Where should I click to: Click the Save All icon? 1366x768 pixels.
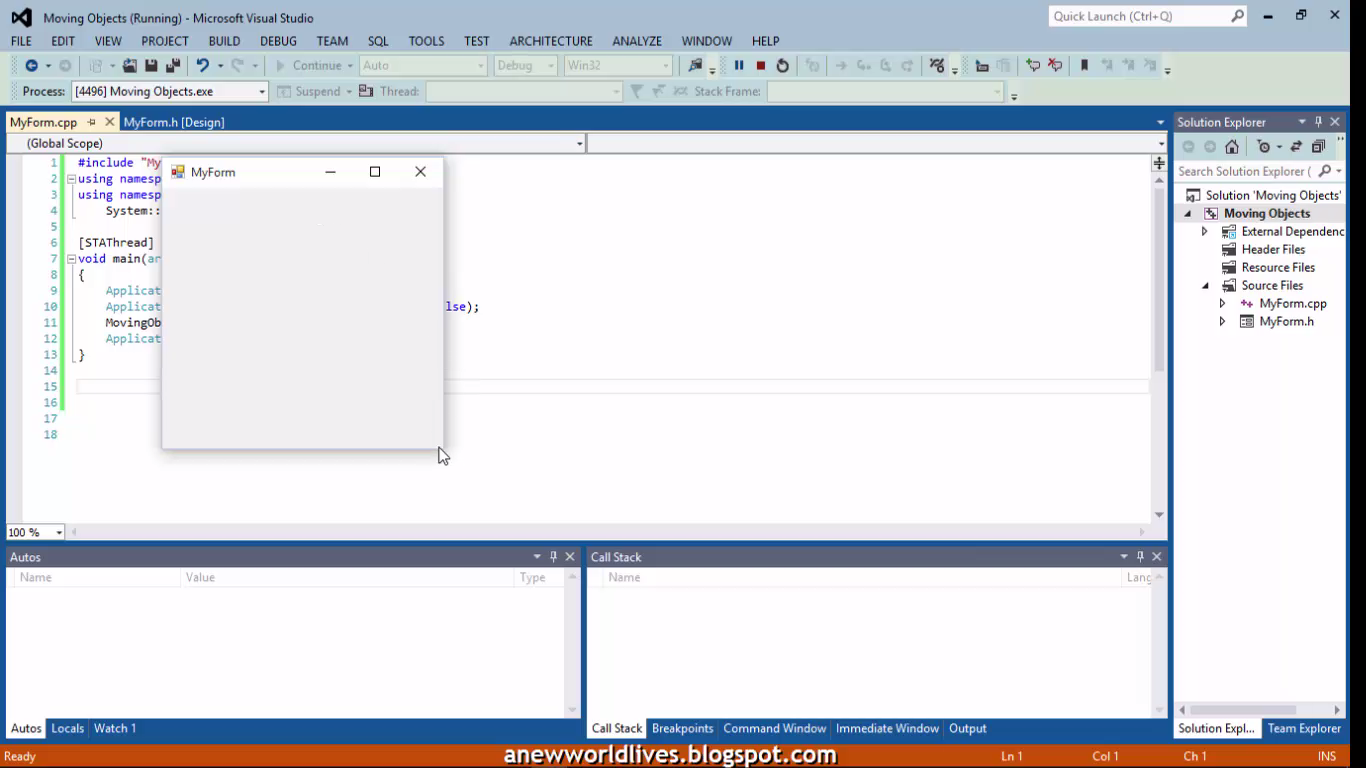174,66
